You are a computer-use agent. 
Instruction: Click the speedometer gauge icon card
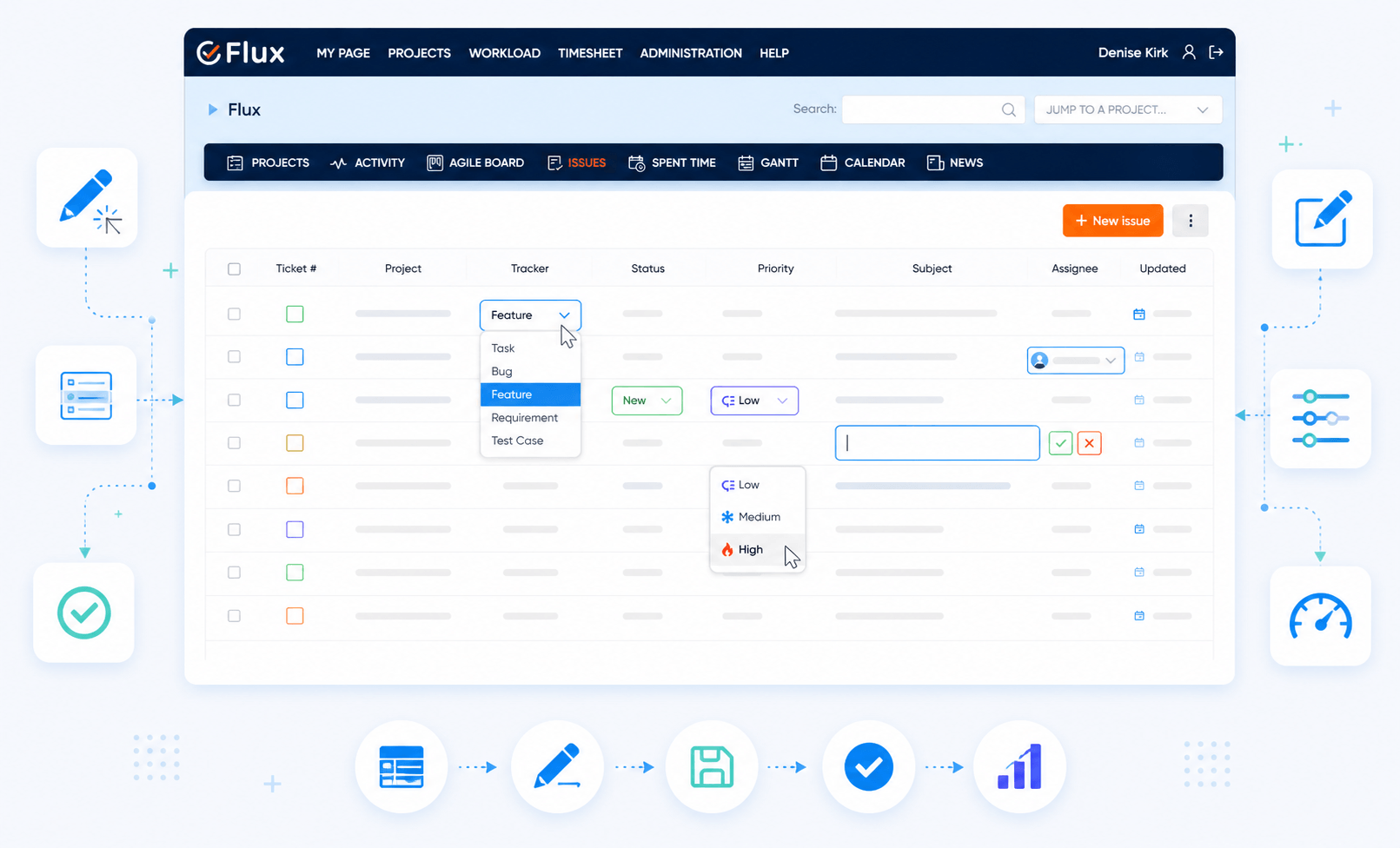coord(1320,616)
